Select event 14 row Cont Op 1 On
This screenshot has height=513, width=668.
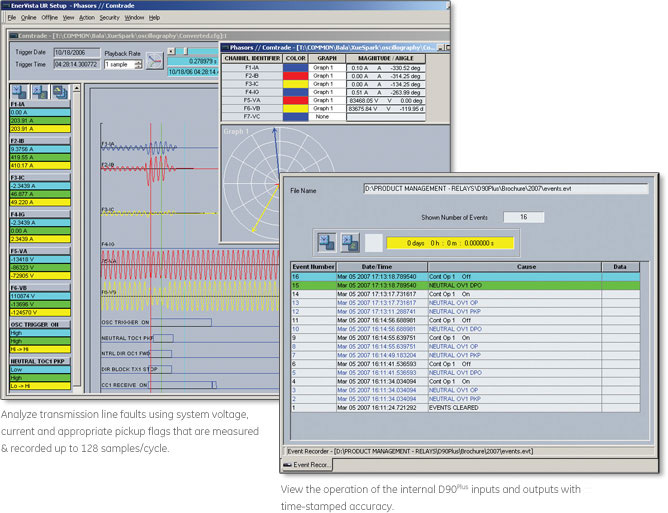(466, 294)
